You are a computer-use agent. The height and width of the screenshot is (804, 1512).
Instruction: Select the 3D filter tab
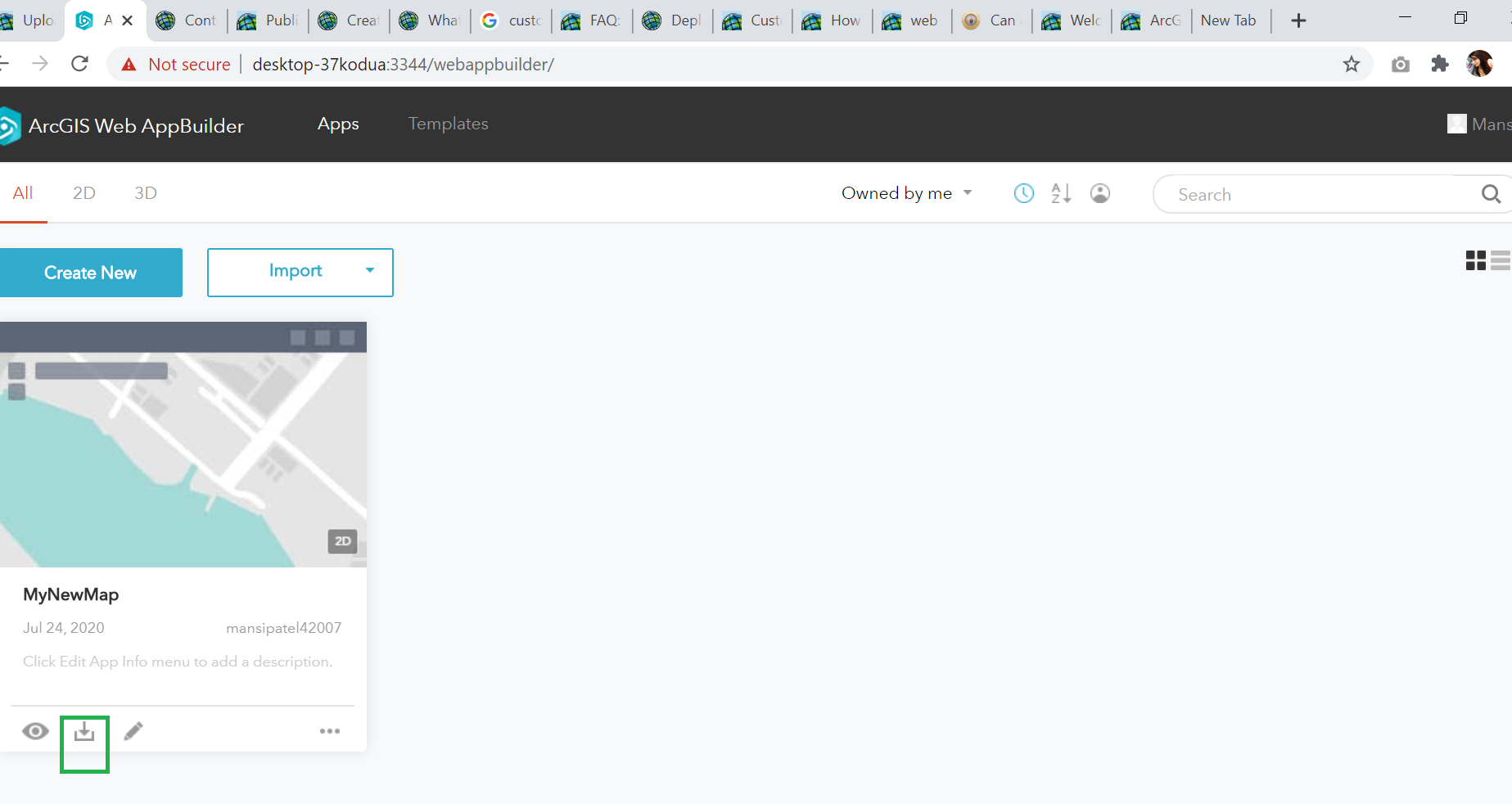coord(146,193)
